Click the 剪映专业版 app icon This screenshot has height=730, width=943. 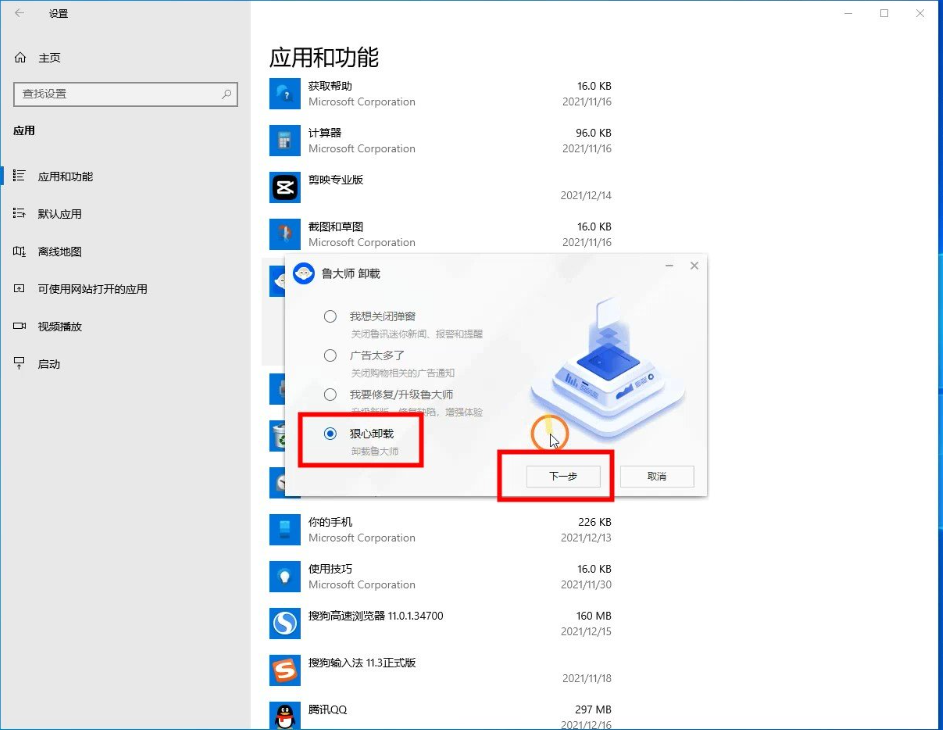(x=284, y=187)
